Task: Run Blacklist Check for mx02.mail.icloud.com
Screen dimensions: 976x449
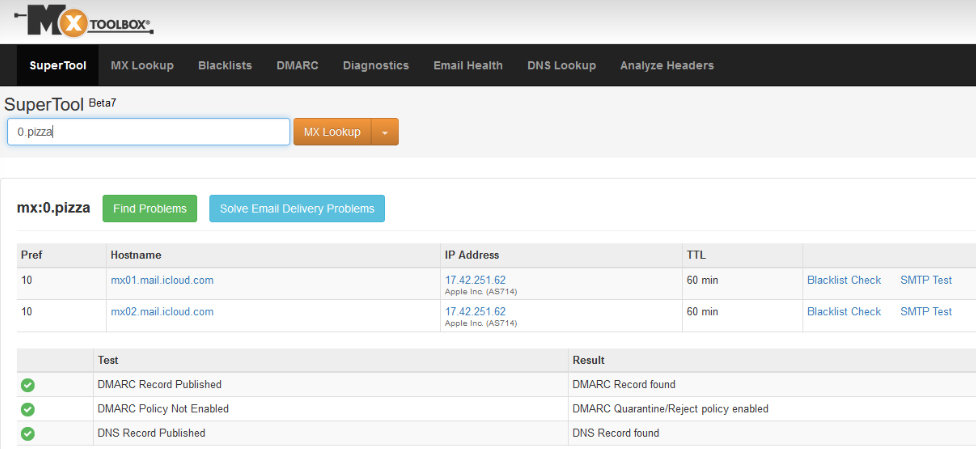Action: click(x=844, y=311)
